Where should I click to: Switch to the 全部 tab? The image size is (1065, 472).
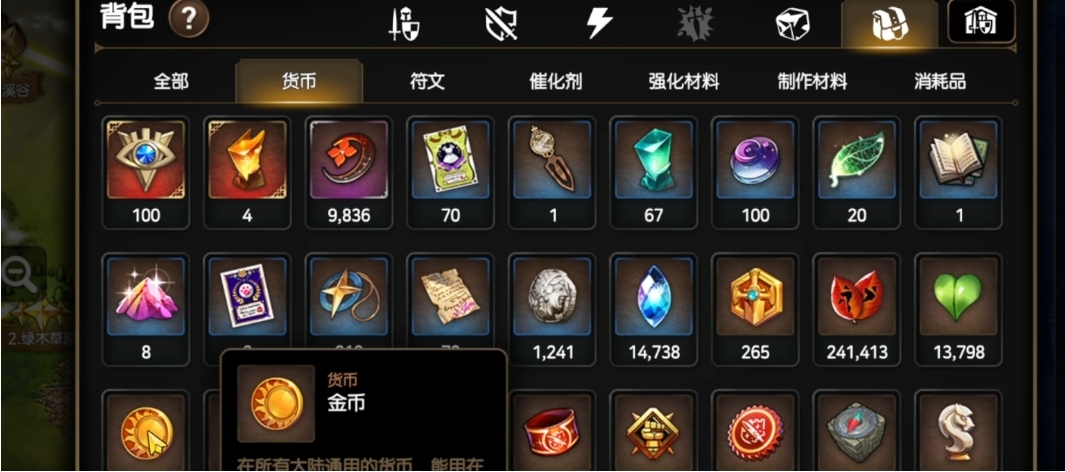[x=170, y=82]
